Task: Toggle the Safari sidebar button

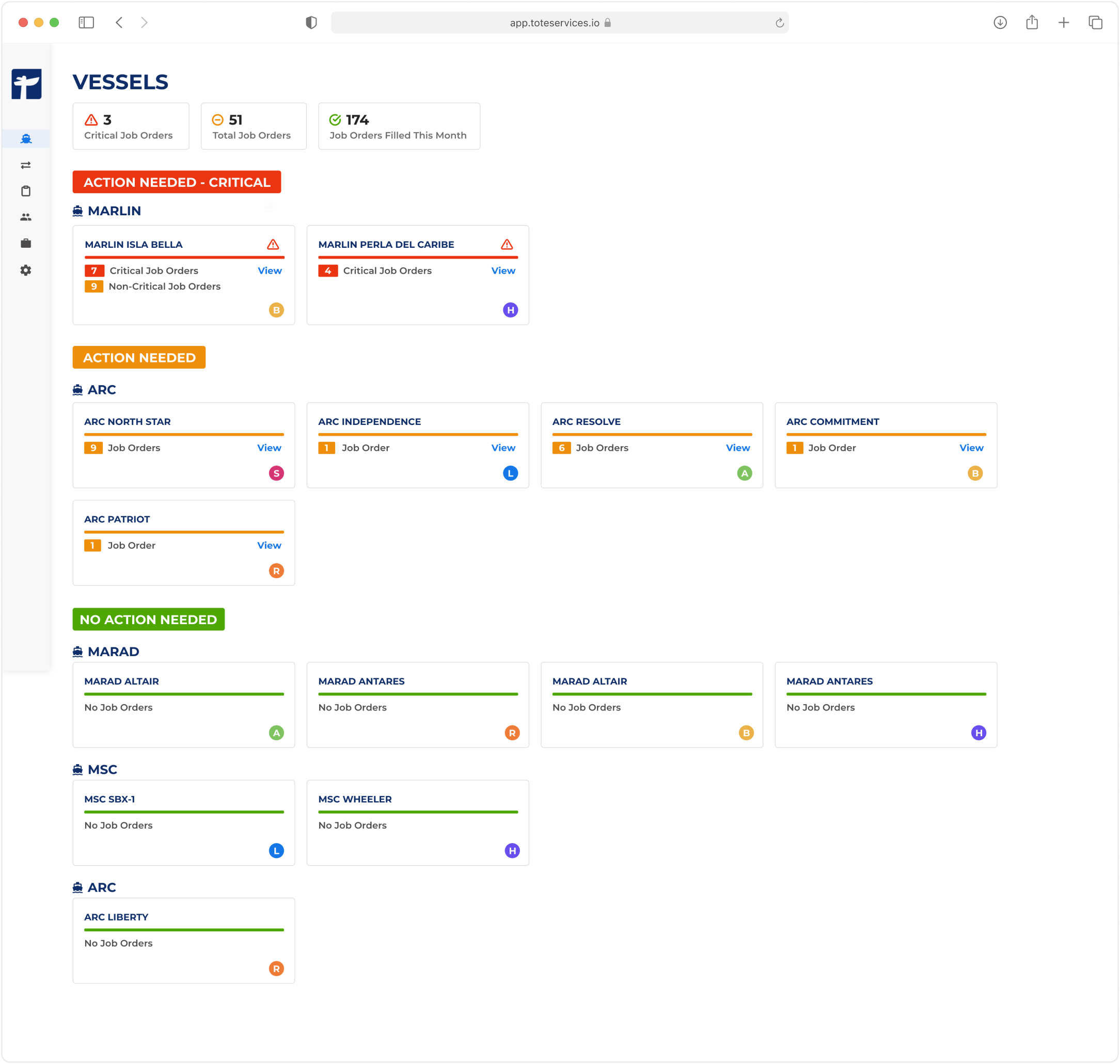Action: point(86,23)
